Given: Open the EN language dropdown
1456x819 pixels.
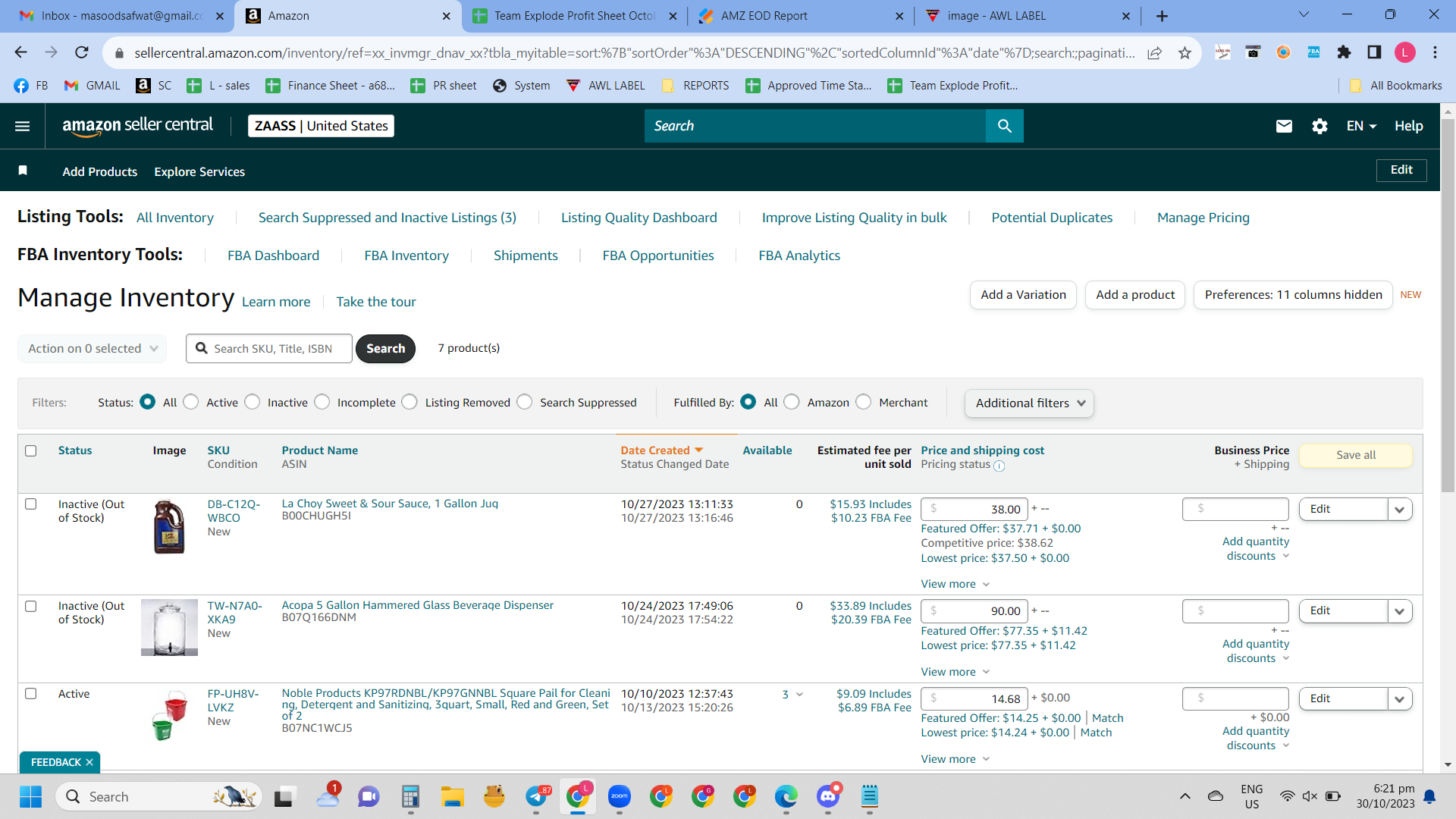Looking at the screenshot, I should click(1361, 126).
